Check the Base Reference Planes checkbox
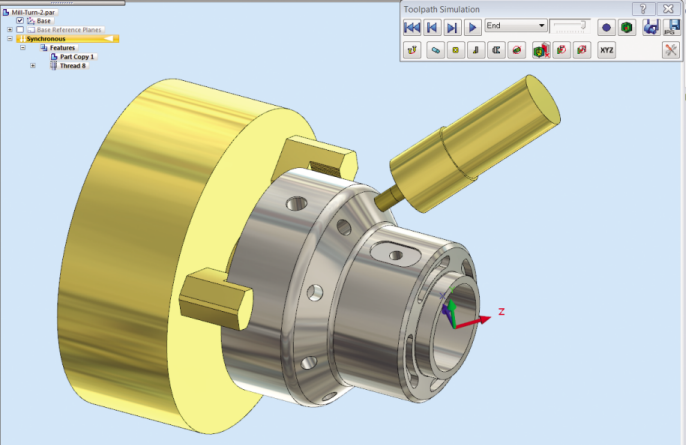 [x=20, y=30]
